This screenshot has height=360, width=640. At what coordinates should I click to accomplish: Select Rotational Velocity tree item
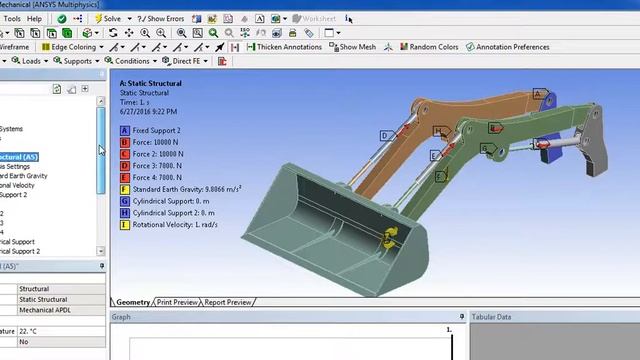pyautogui.click(x=17, y=185)
